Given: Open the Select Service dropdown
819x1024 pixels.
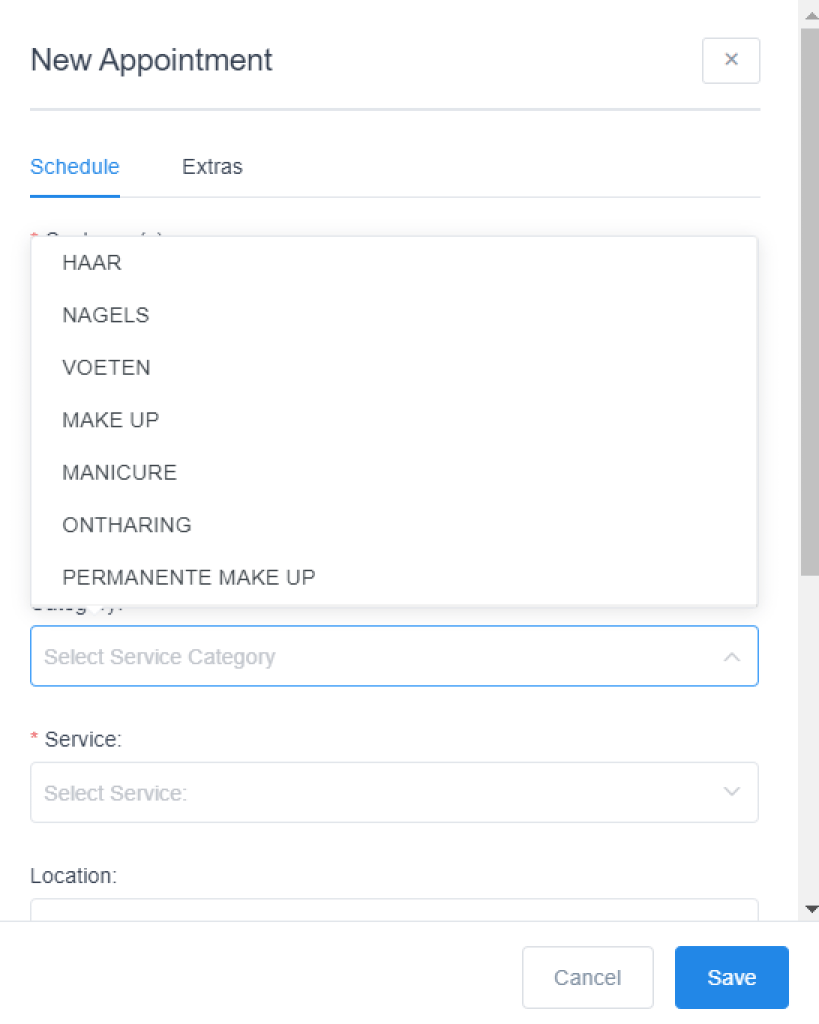Looking at the screenshot, I should (x=370, y=793).
